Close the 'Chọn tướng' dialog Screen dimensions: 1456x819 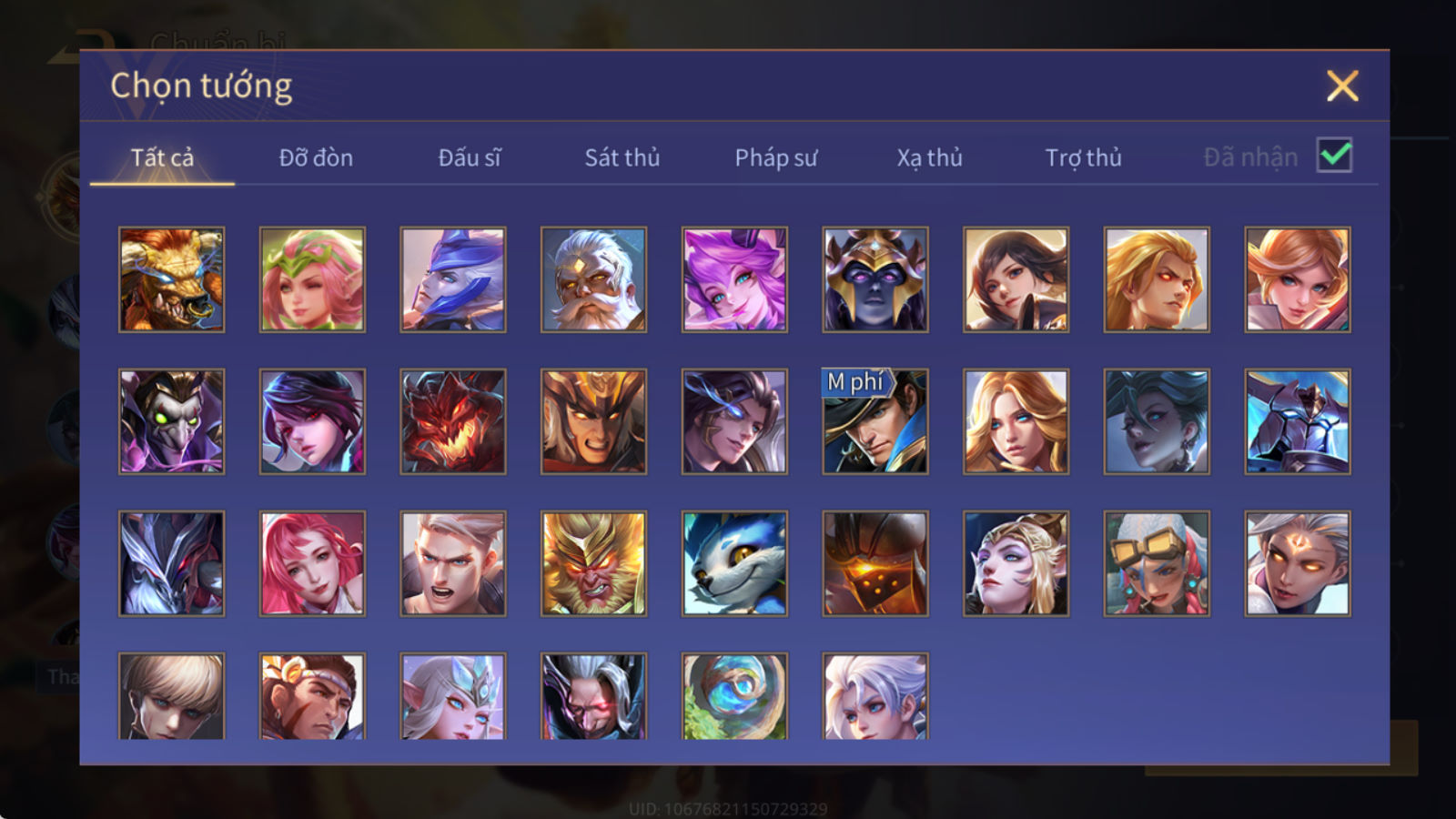[1342, 86]
